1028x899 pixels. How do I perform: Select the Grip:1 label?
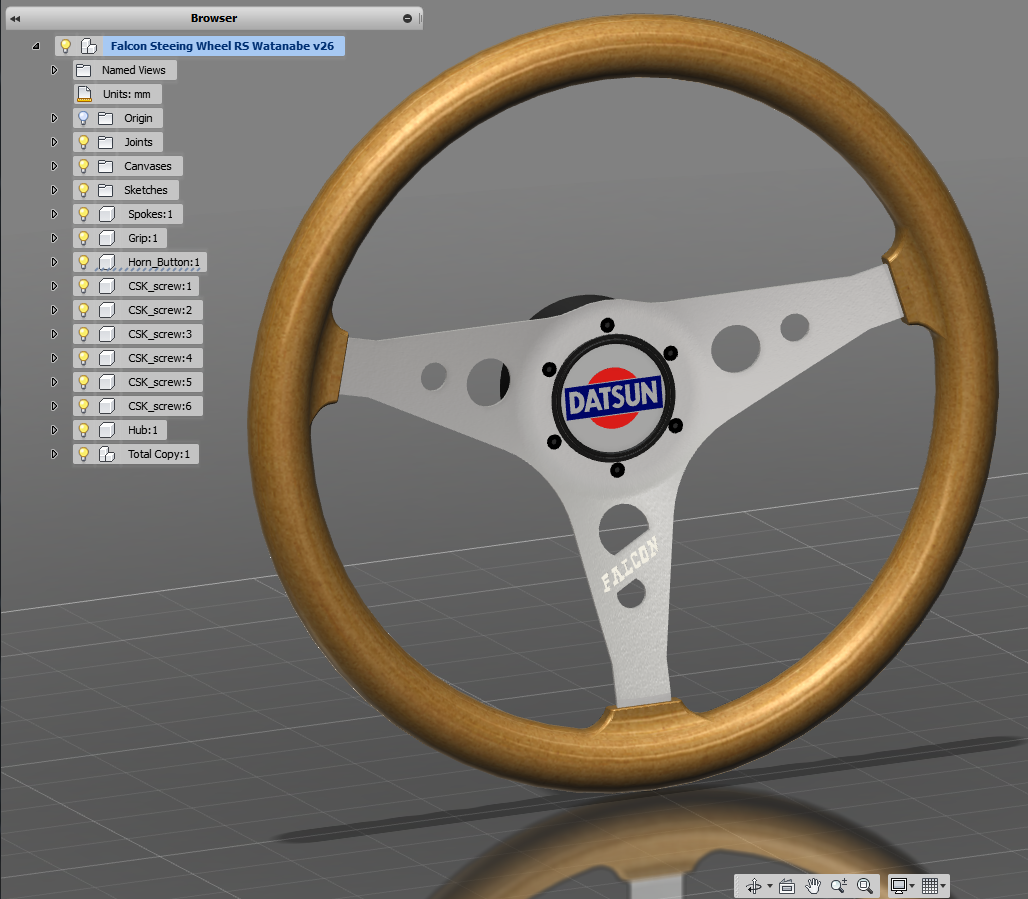[x=143, y=238]
